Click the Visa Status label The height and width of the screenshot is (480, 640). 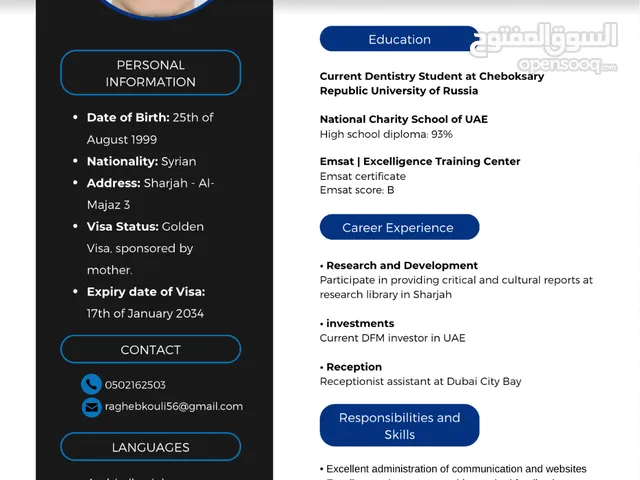(122, 227)
